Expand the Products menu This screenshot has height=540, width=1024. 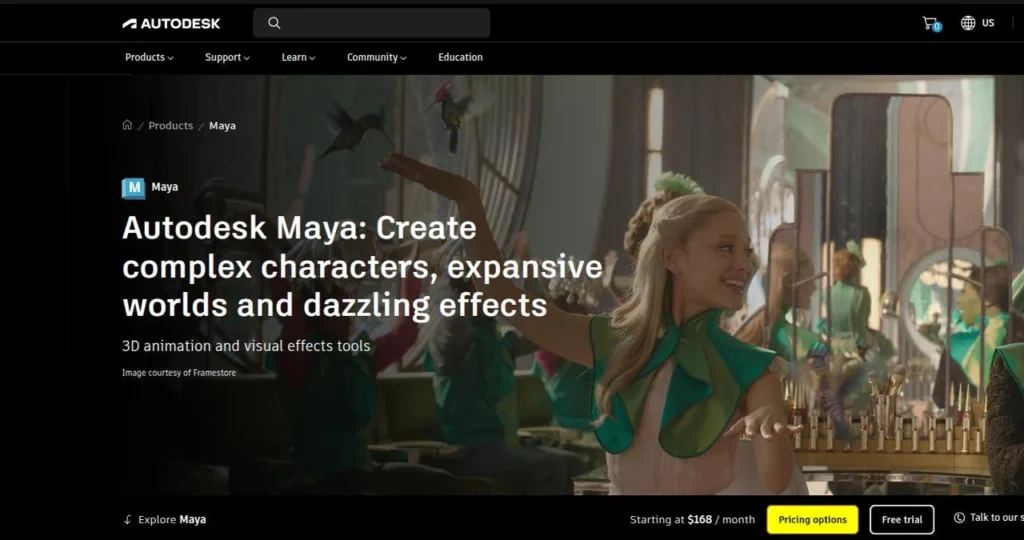tap(149, 57)
